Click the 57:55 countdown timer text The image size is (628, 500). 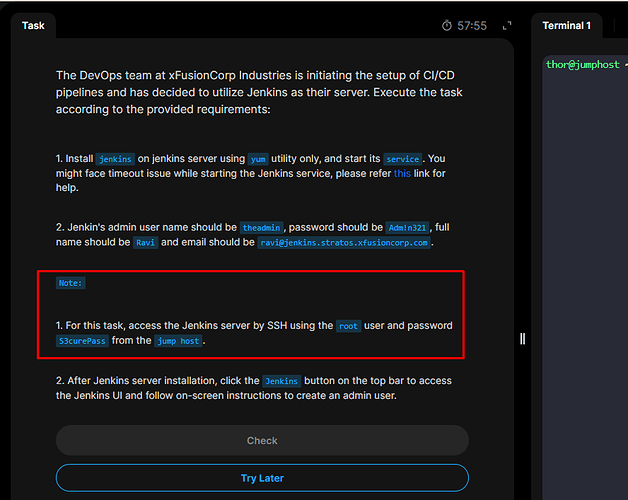coord(472,26)
